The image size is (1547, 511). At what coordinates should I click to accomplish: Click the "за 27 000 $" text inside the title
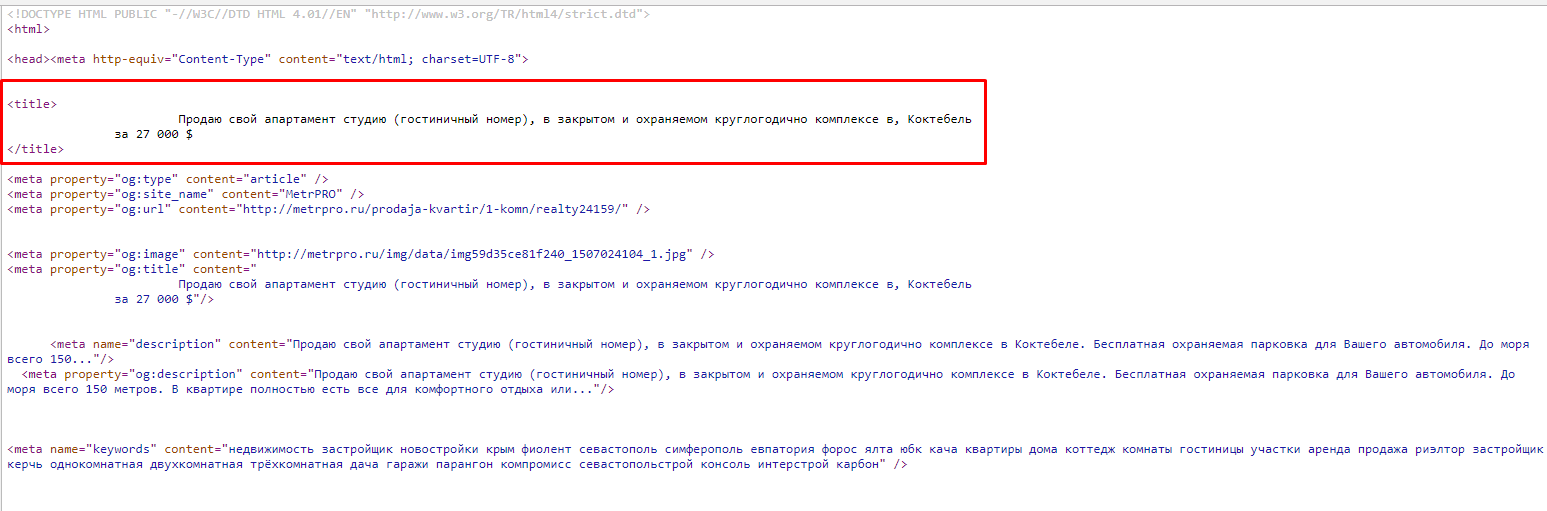coord(154,134)
